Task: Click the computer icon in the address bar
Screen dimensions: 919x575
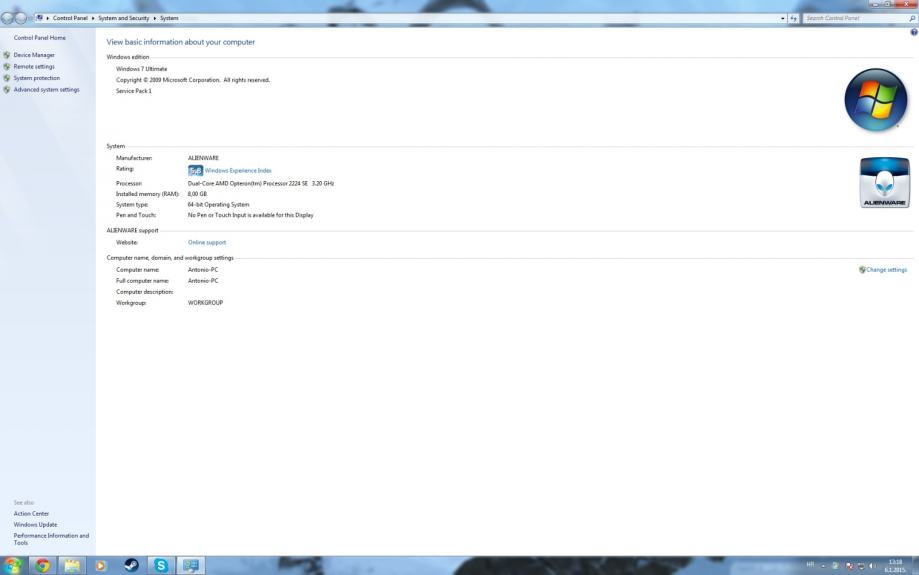Action: coord(40,18)
